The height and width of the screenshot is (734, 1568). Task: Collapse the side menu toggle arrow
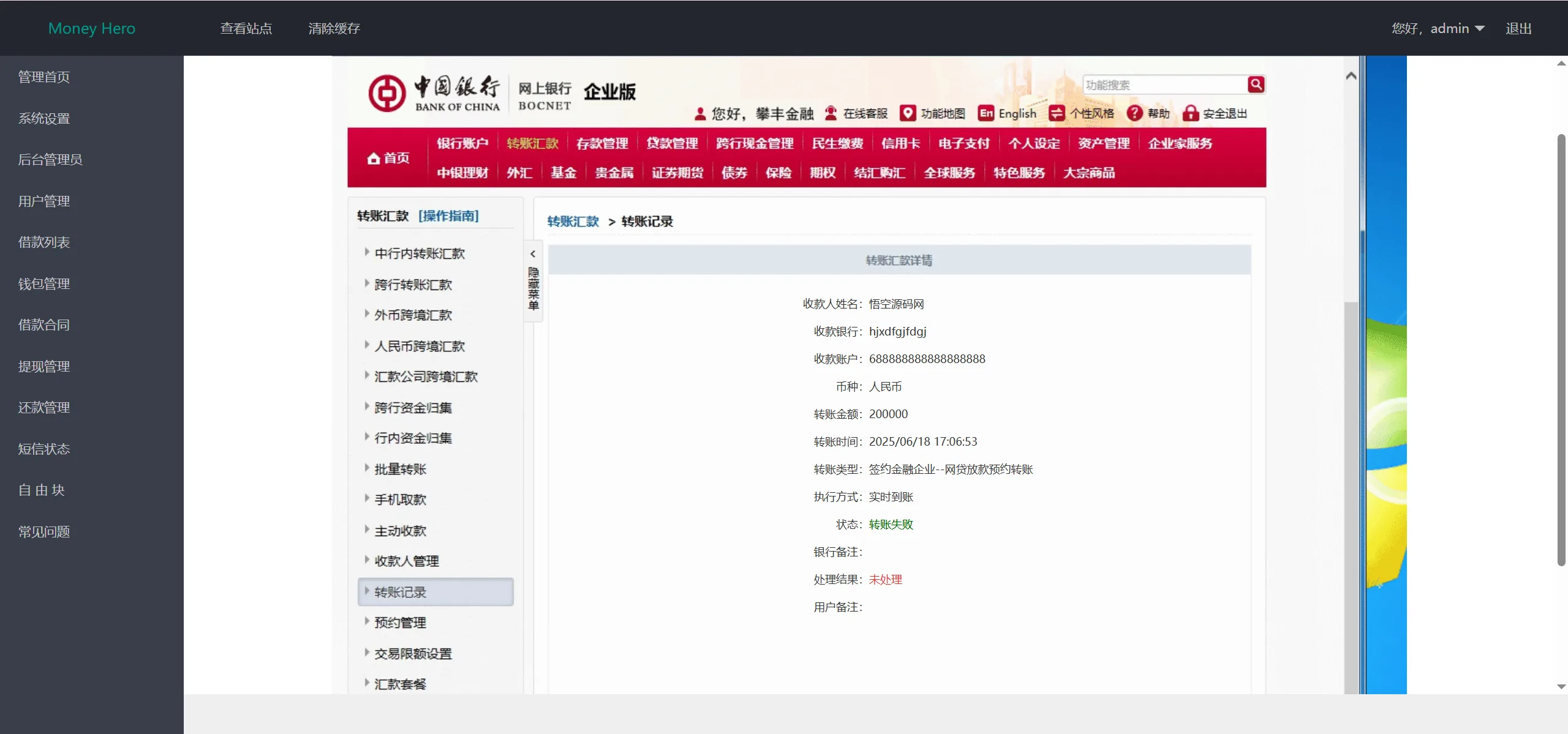533,254
